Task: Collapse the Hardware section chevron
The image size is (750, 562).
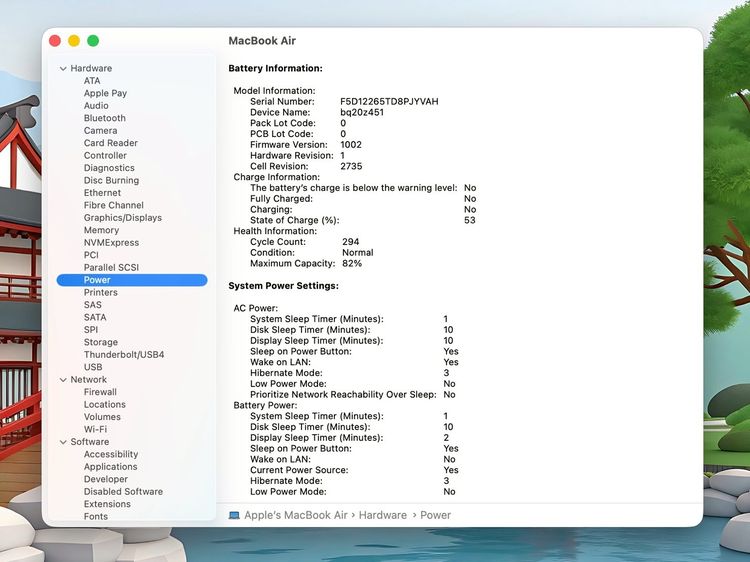Action: point(63,68)
